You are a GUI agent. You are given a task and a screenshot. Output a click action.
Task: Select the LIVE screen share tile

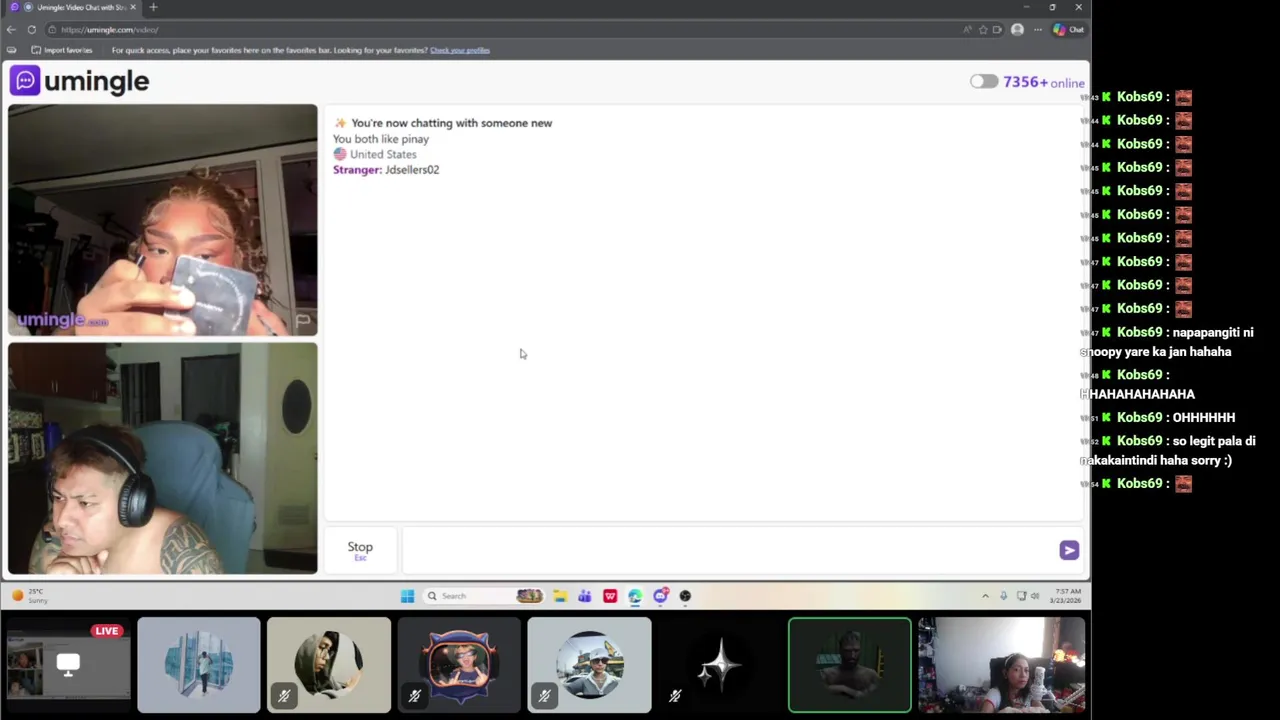point(68,665)
